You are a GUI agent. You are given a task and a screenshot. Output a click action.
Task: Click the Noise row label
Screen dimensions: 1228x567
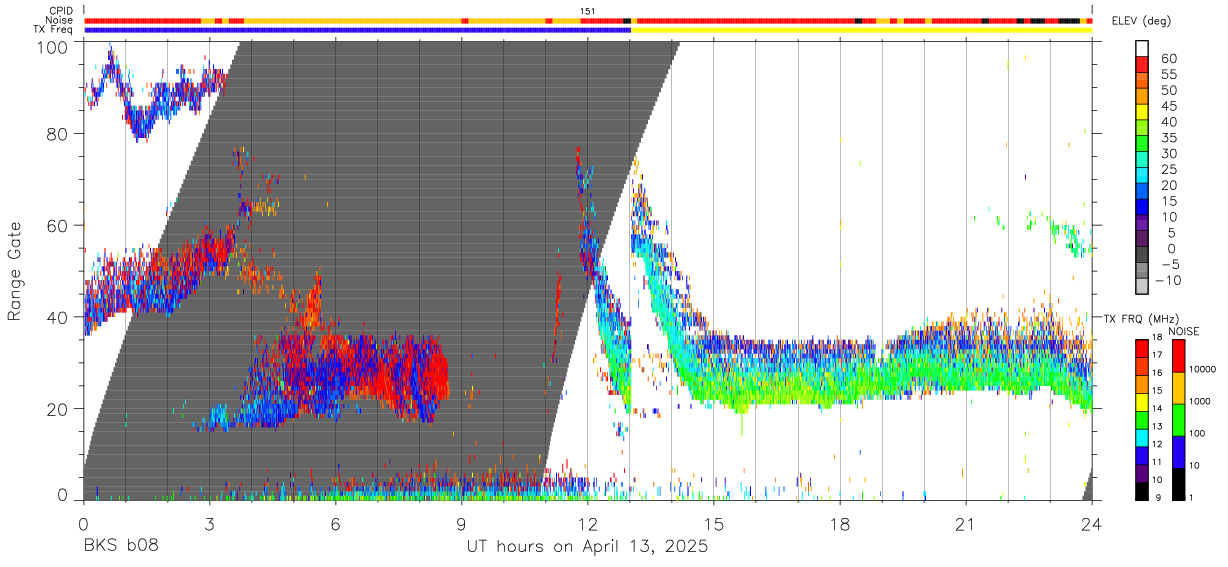[60, 20]
